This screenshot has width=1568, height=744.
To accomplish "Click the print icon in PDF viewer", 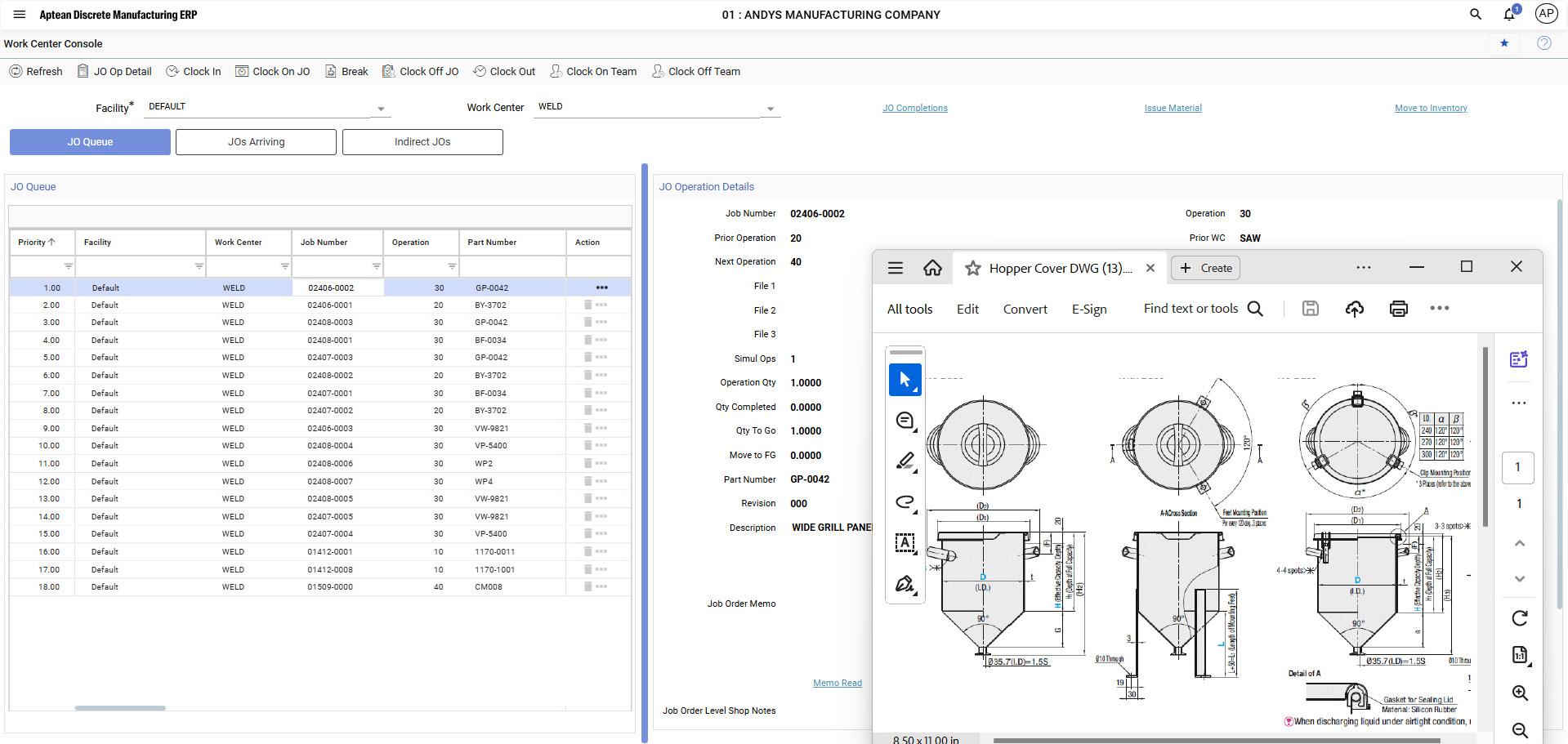I will coord(1398,309).
